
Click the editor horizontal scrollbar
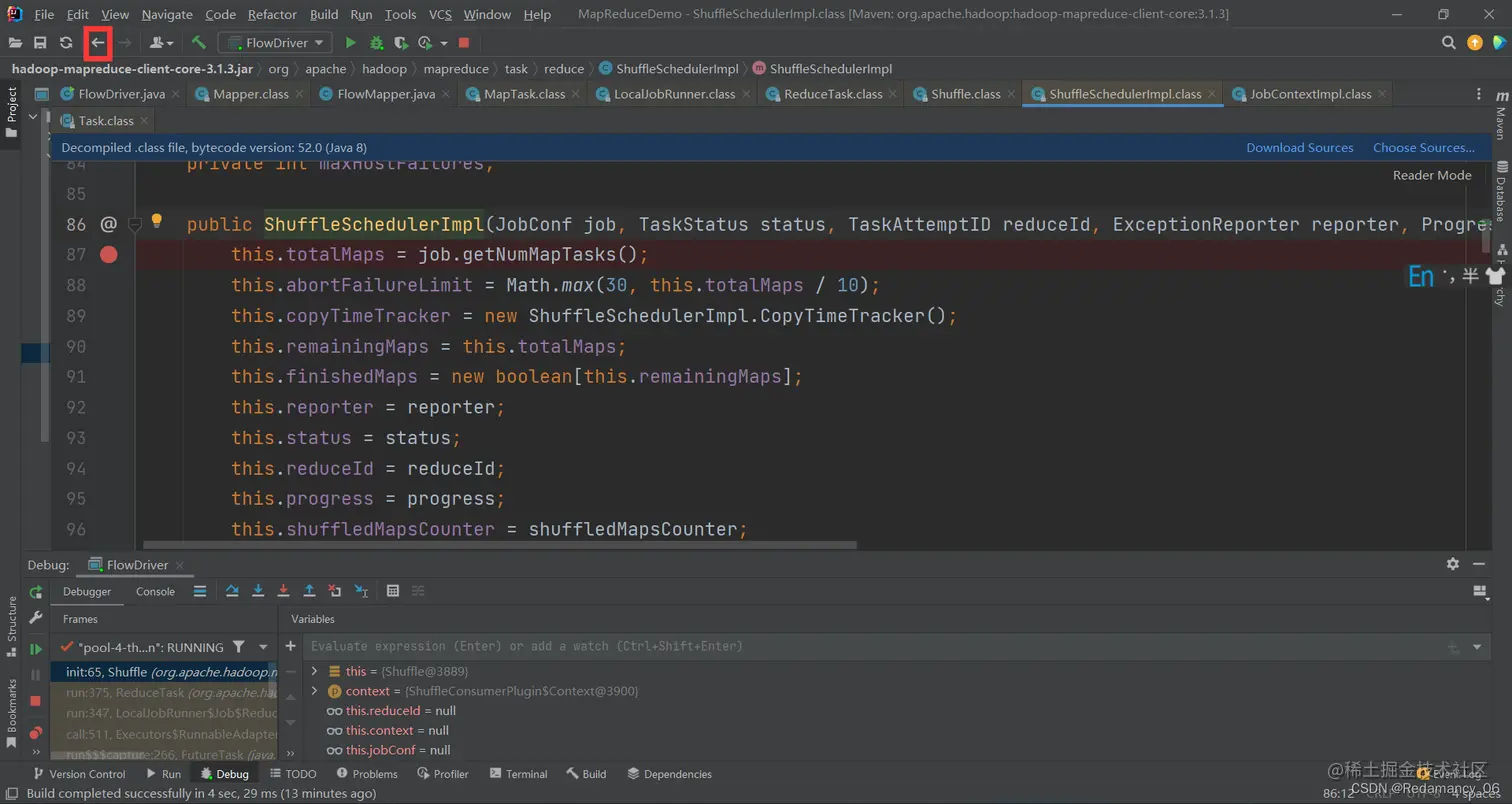(500, 545)
